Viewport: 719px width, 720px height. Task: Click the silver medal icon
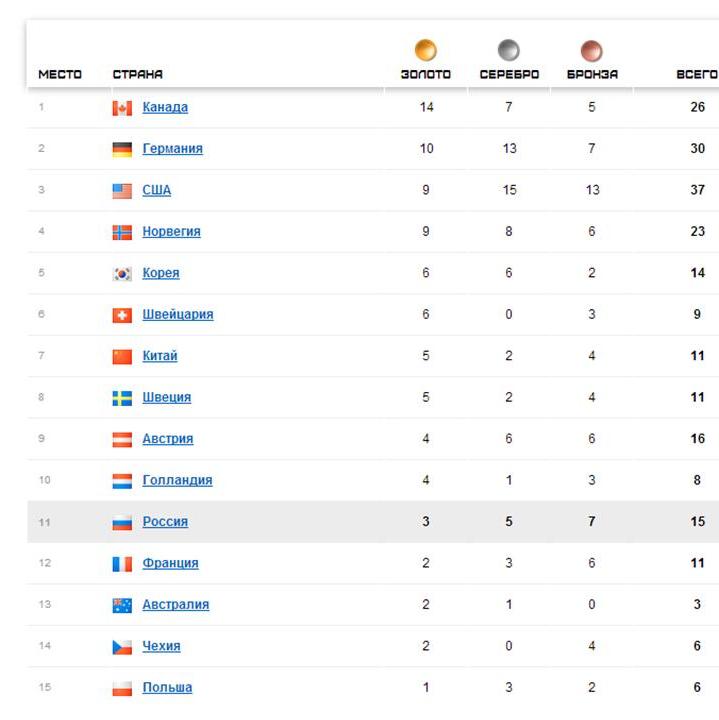(x=509, y=50)
